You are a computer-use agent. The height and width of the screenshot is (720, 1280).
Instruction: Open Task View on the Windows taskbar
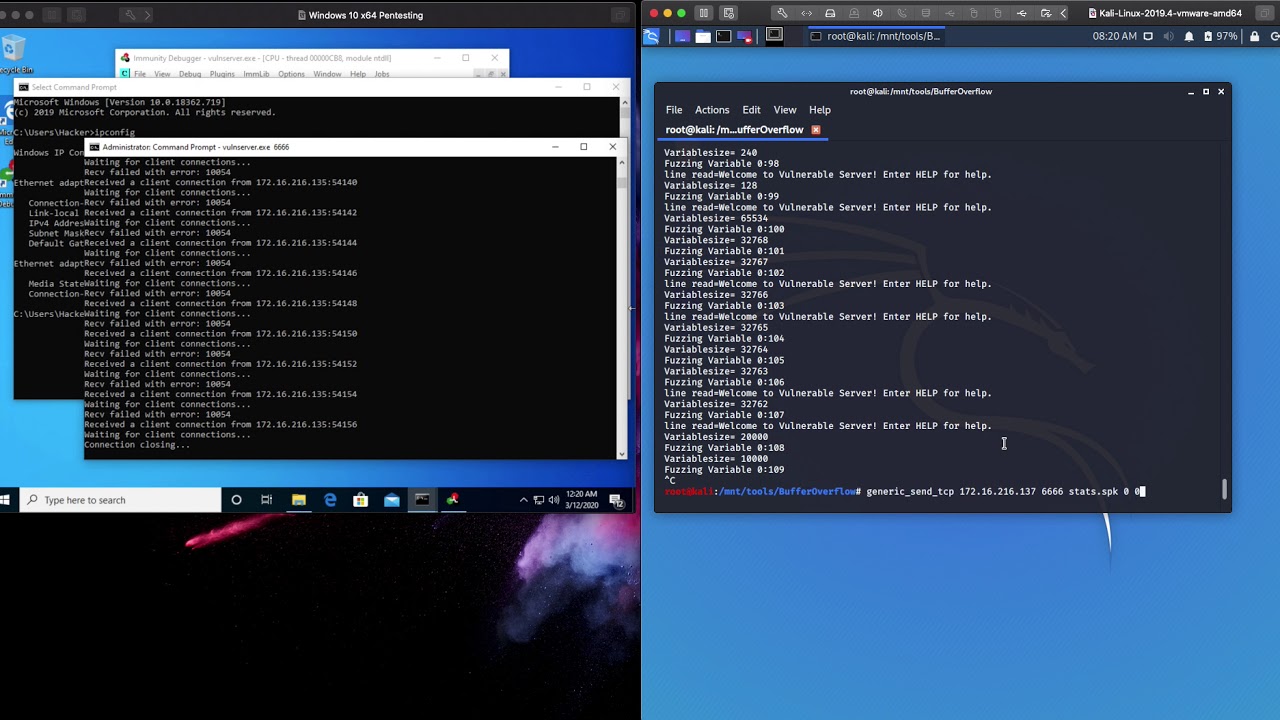267,500
